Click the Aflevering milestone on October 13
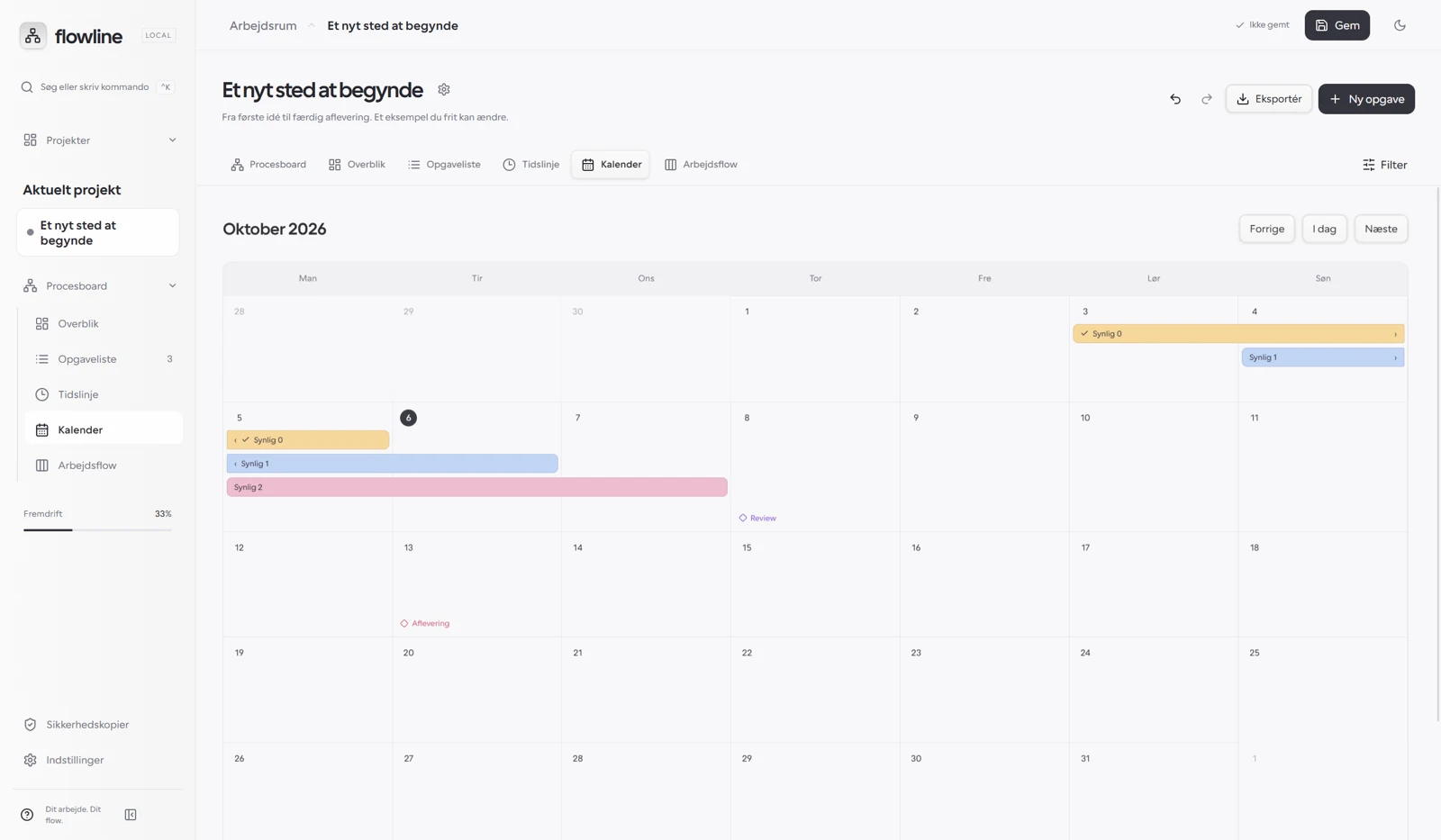Image resolution: width=1441 pixels, height=840 pixels. (425, 623)
